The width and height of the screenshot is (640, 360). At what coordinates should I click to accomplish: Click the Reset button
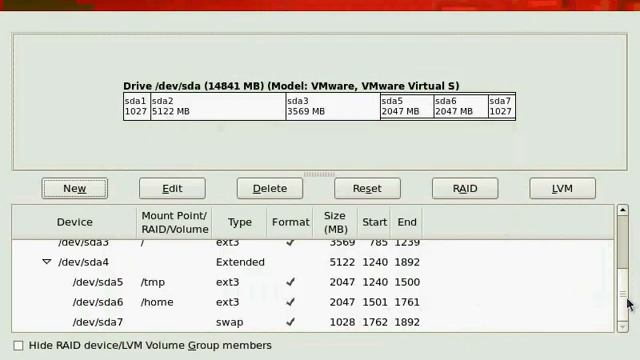367,189
